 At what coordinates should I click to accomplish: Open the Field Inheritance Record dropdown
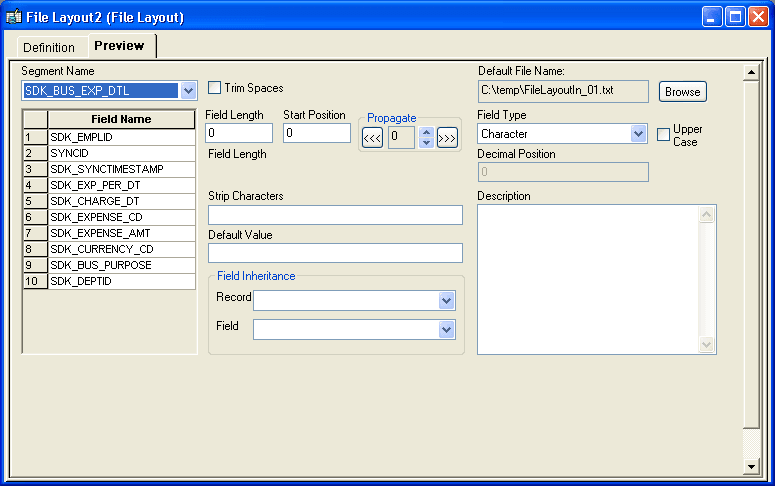click(446, 301)
